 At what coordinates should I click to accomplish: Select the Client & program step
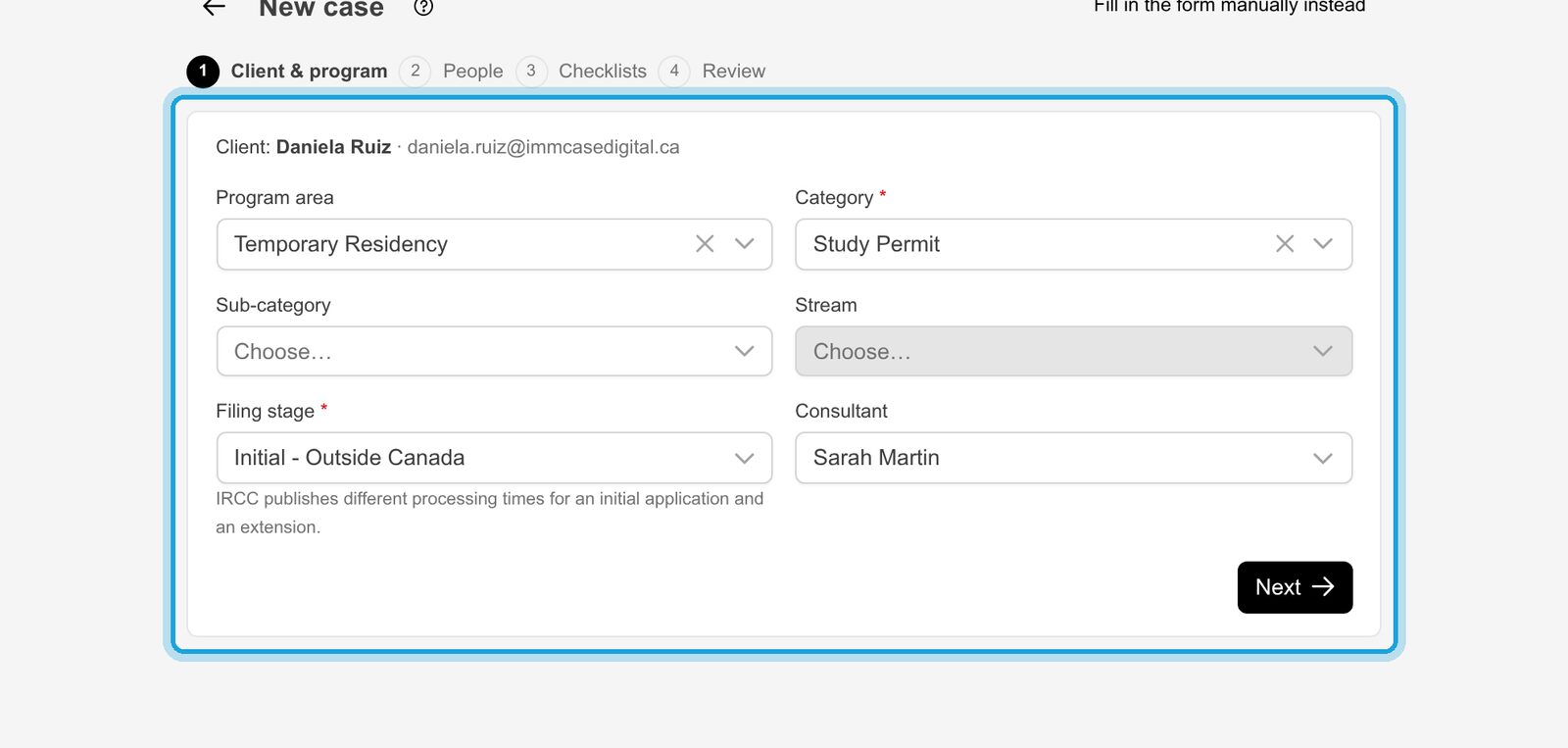pyautogui.click(x=287, y=72)
